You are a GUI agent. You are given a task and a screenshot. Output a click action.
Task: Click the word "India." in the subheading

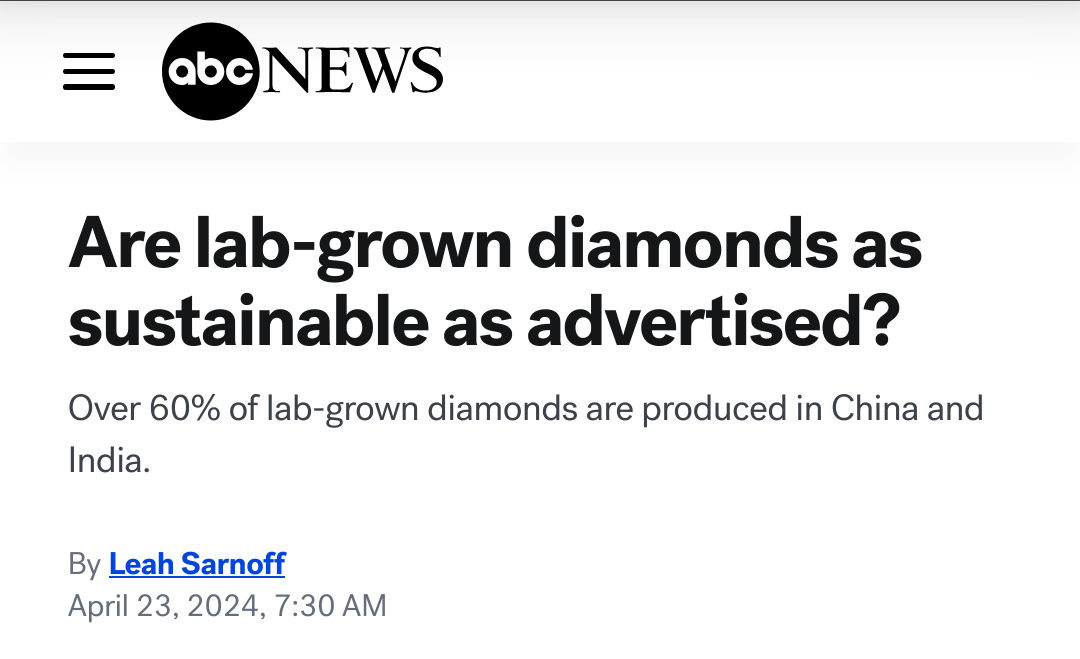click(109, 460)
